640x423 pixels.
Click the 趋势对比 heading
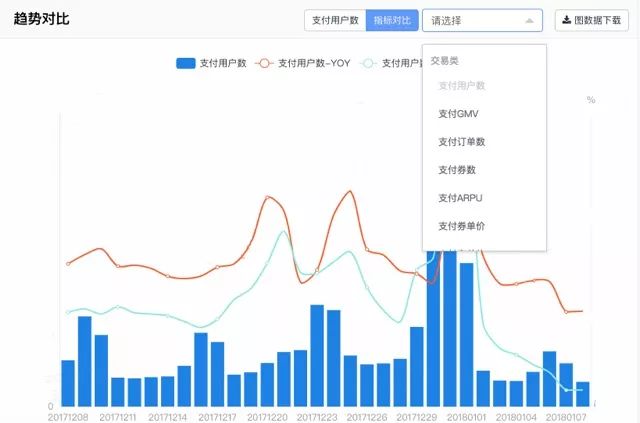[41, 19]
